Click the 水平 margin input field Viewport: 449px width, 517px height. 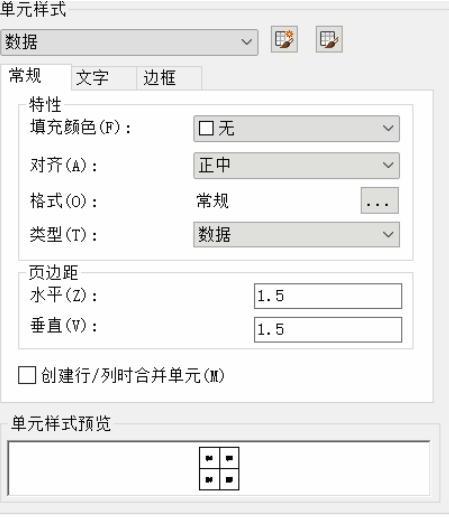pos(328,296)
